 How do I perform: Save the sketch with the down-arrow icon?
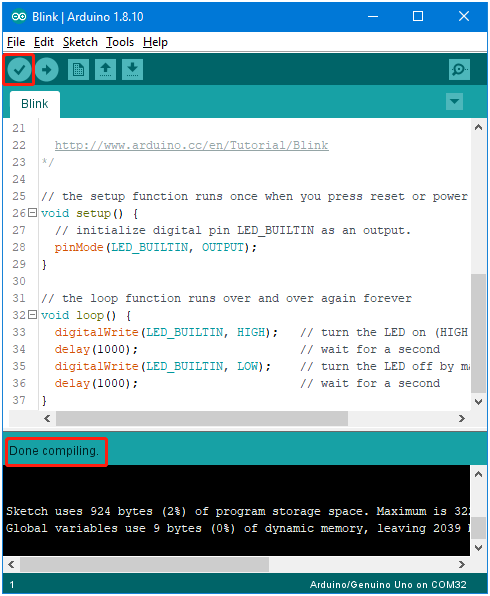pos(132,70)
